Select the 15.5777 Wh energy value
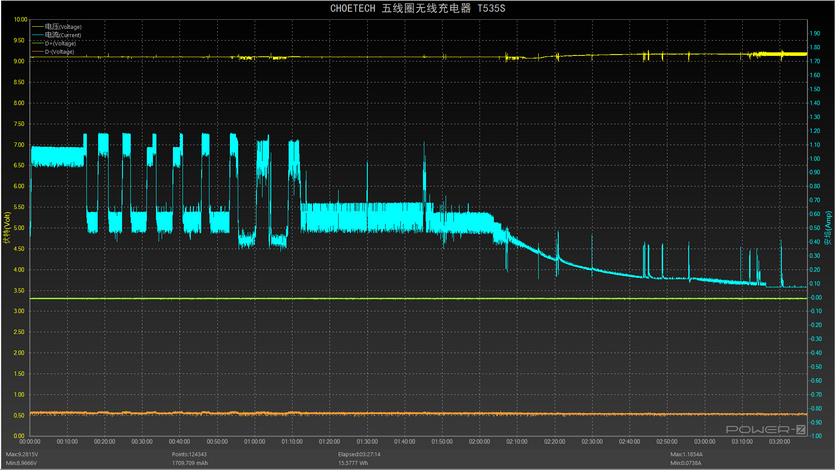835x470 pixels. (353, 463)
